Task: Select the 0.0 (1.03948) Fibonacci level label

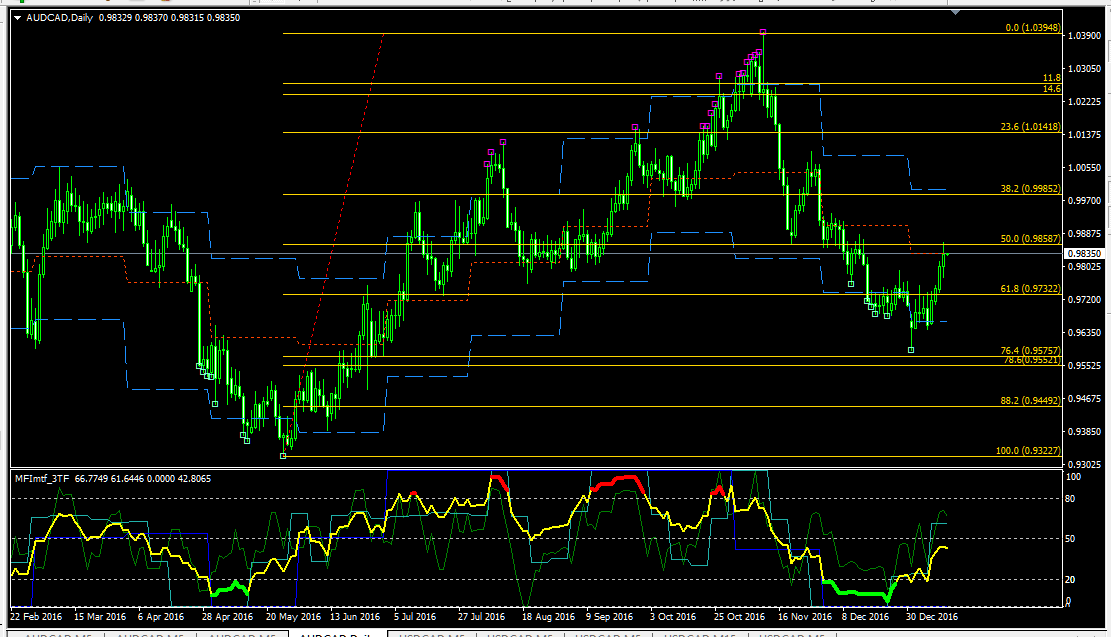Action: tap(1033, 28)
